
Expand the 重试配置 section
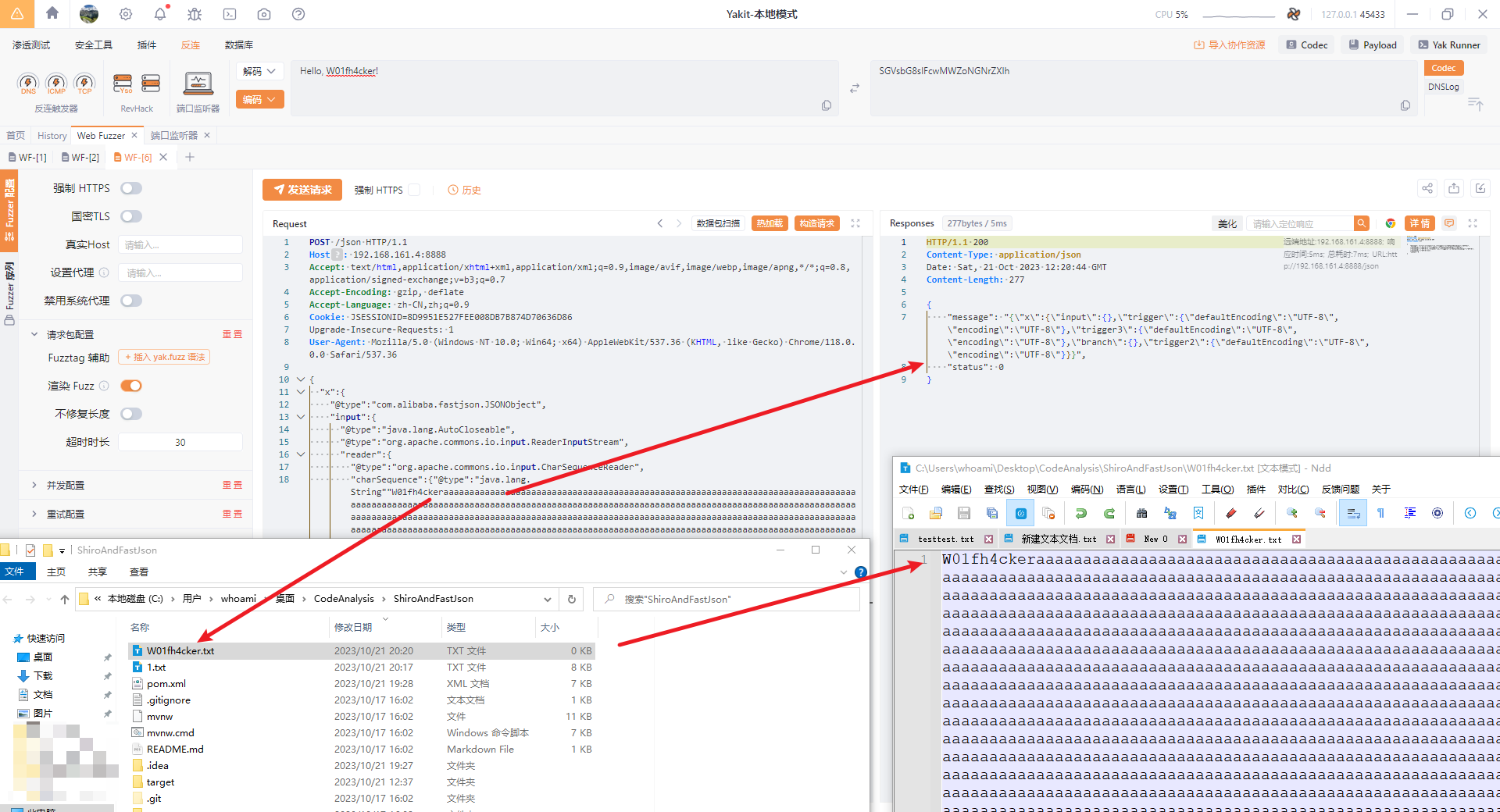34,514
